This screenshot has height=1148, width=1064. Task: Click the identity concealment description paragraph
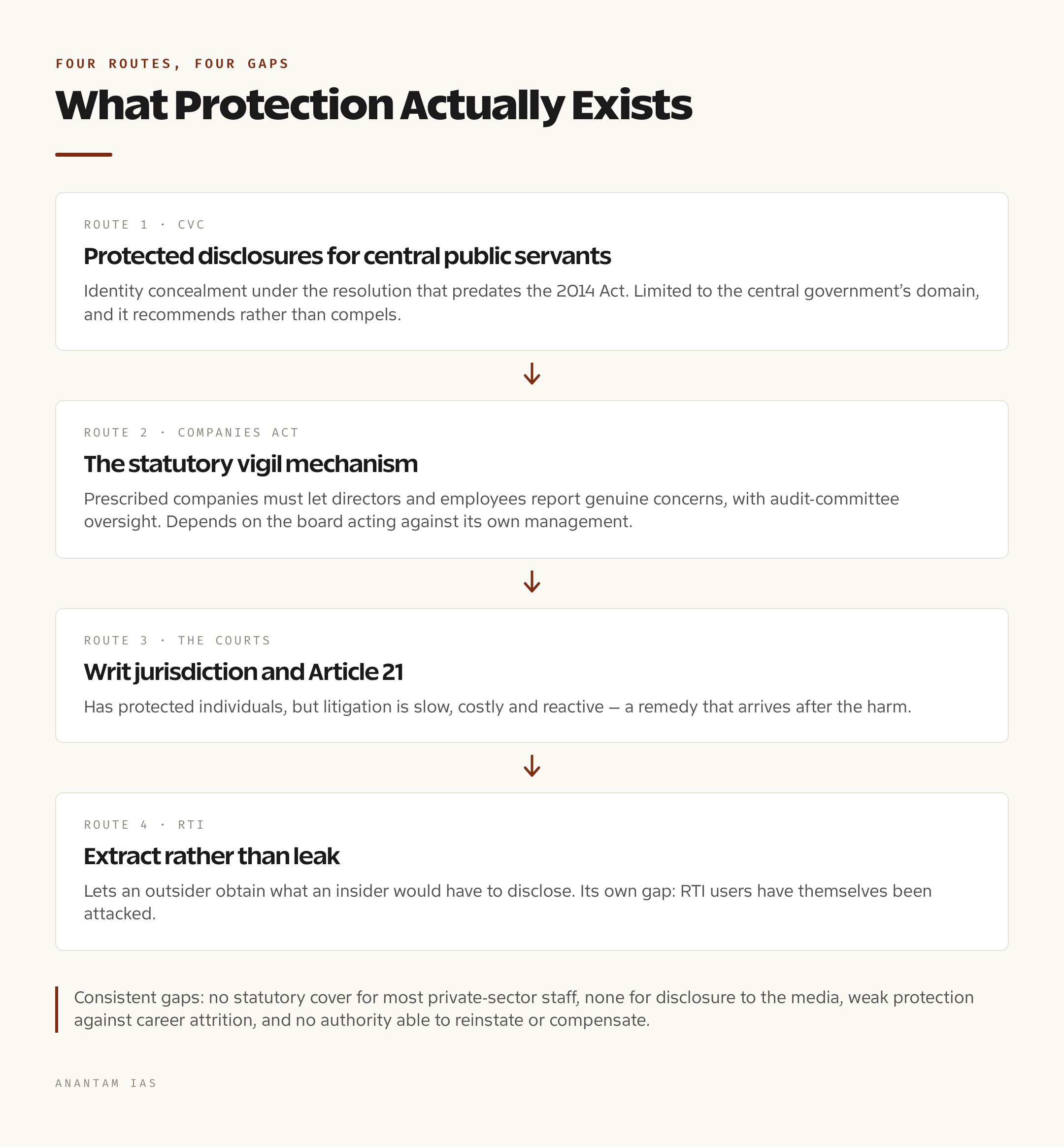point(532,303)
